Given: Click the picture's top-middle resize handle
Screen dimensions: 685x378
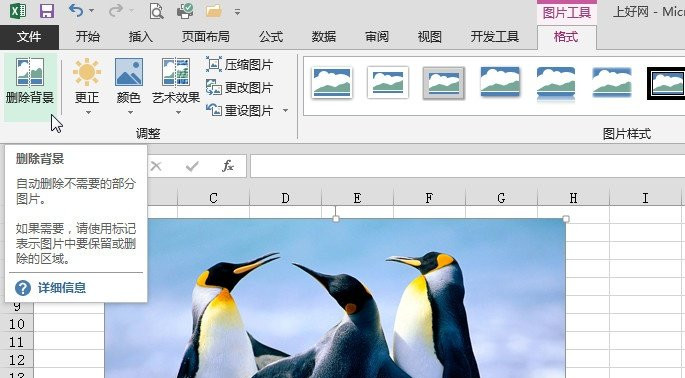Looking at the screenshot, I should [x=336, y=218].
